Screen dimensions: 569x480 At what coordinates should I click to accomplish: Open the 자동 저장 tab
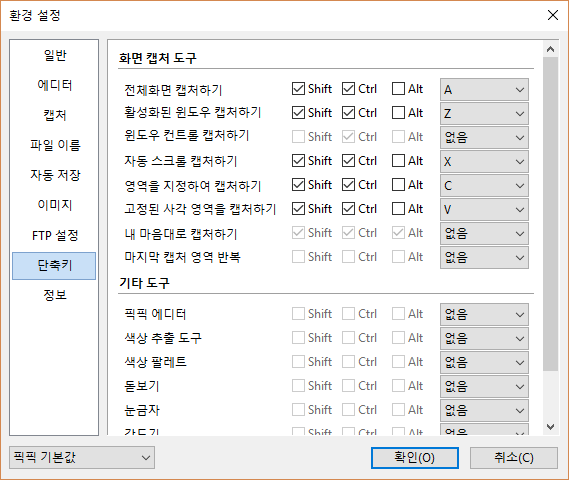tap(54, 175)
